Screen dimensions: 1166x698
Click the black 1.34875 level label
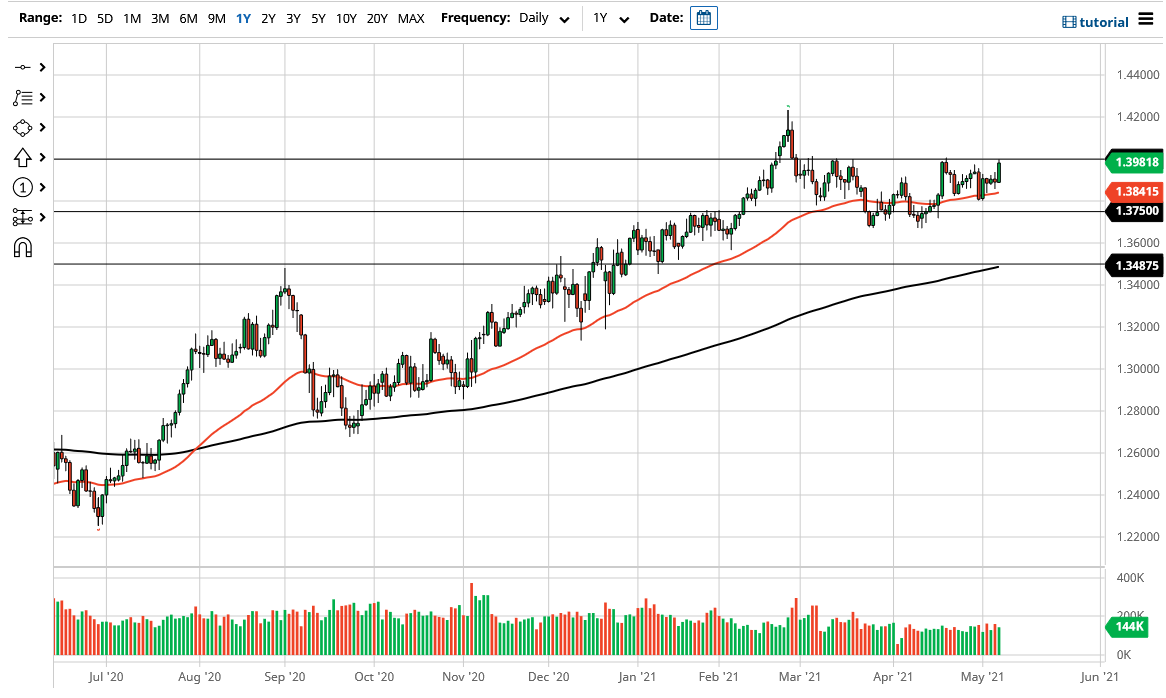[x=1135, y=265]
